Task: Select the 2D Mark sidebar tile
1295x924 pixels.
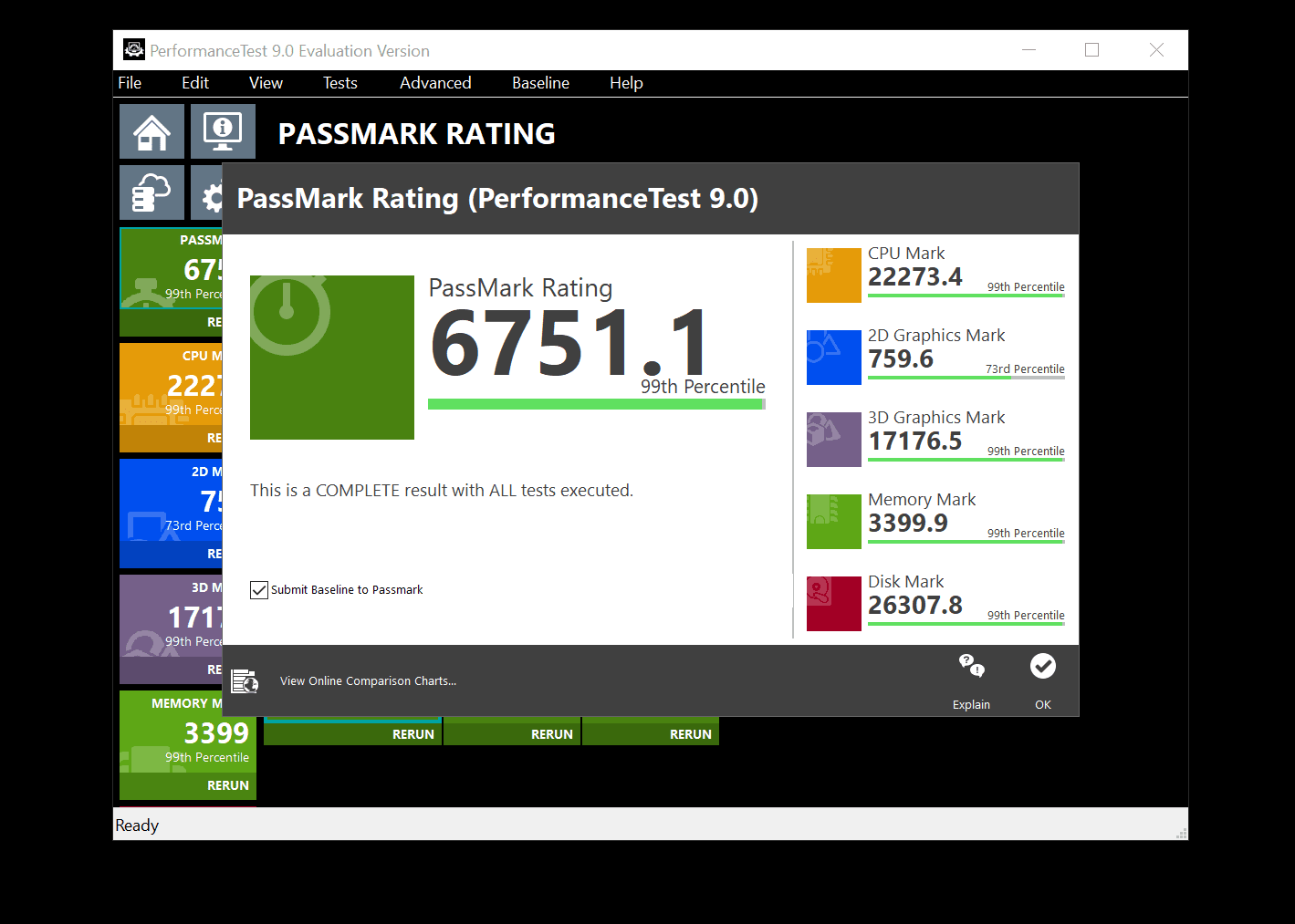Action: tap(171, 514)
